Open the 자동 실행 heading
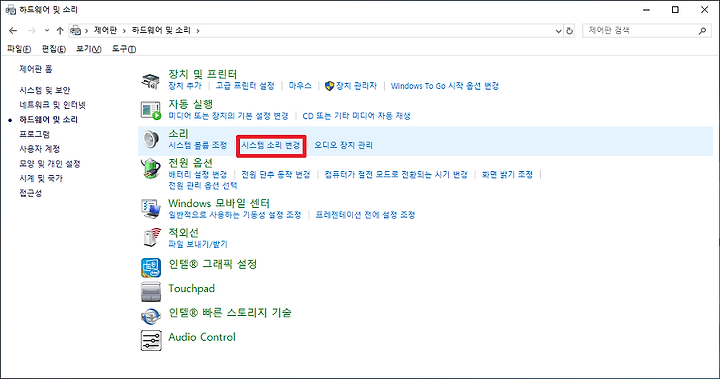The image size is (720, 379). click(191, 104)
